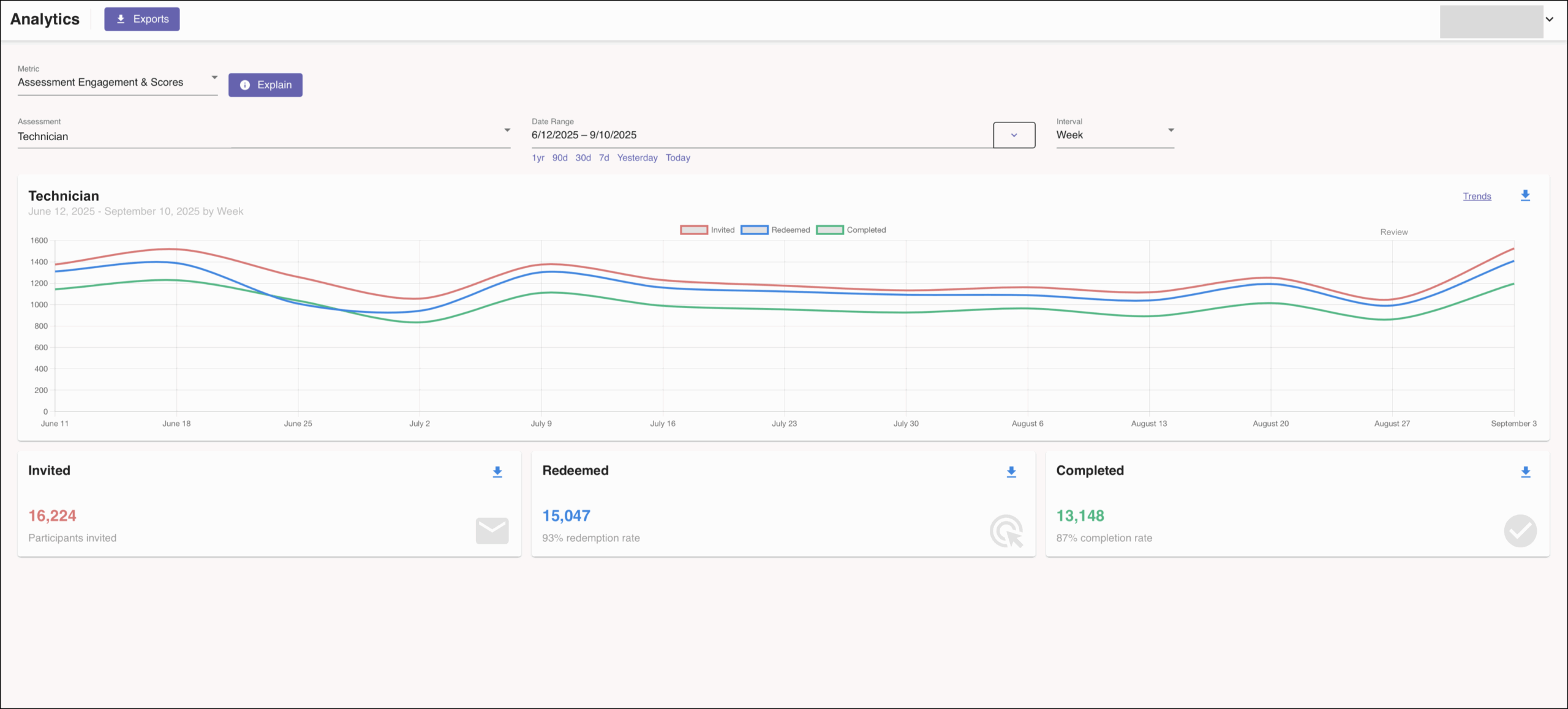Click the Exports button
The height and width of the screenshot is (709, 1568).
click(x=142, y=19)
